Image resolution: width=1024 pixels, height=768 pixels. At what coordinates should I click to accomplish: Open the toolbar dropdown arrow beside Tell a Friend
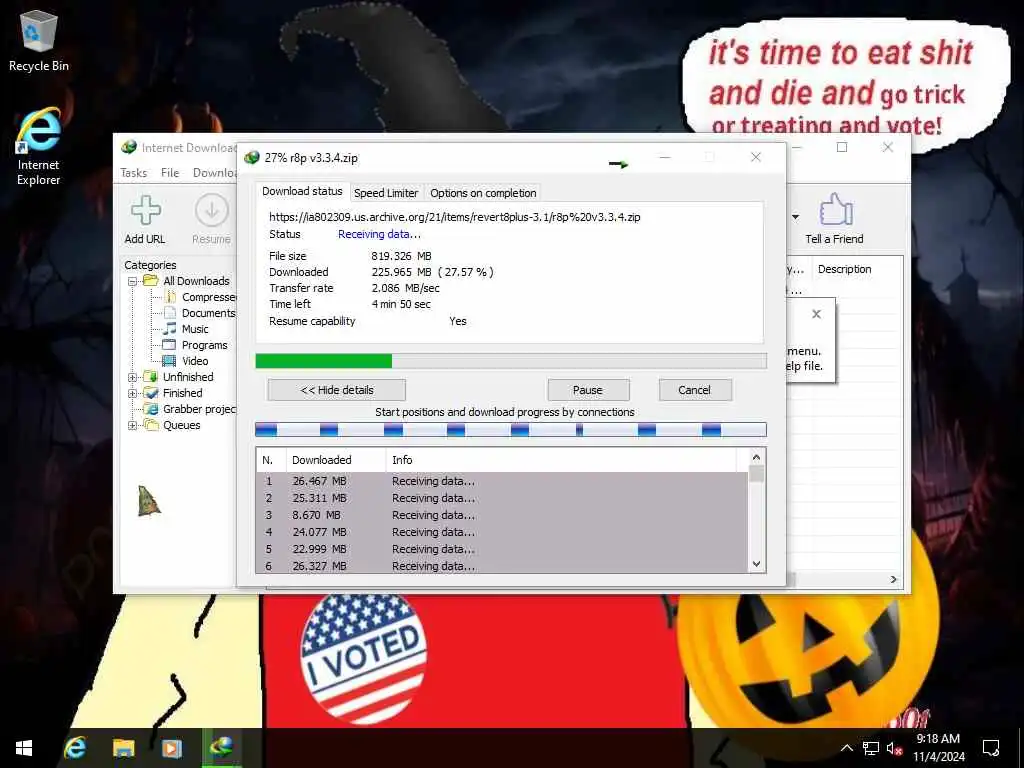tap(795, 217)
